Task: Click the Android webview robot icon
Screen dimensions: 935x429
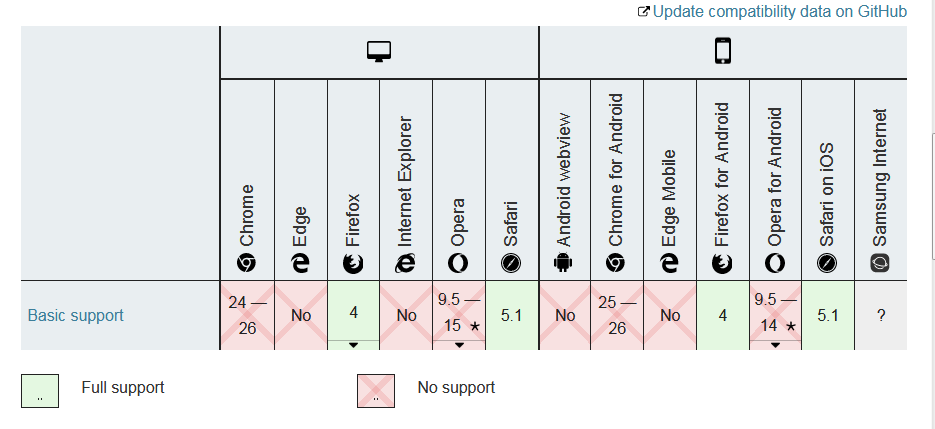Action: click(565, 263)
